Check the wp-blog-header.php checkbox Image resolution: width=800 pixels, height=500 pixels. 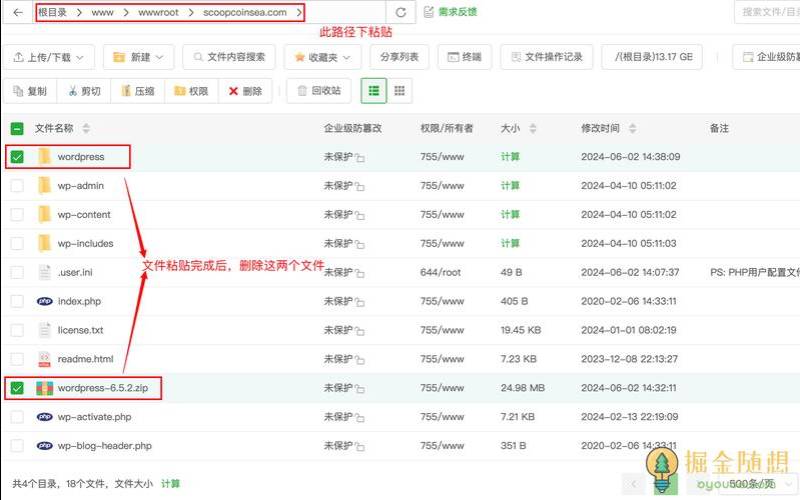pyautogui.click(x=17, y=446)
